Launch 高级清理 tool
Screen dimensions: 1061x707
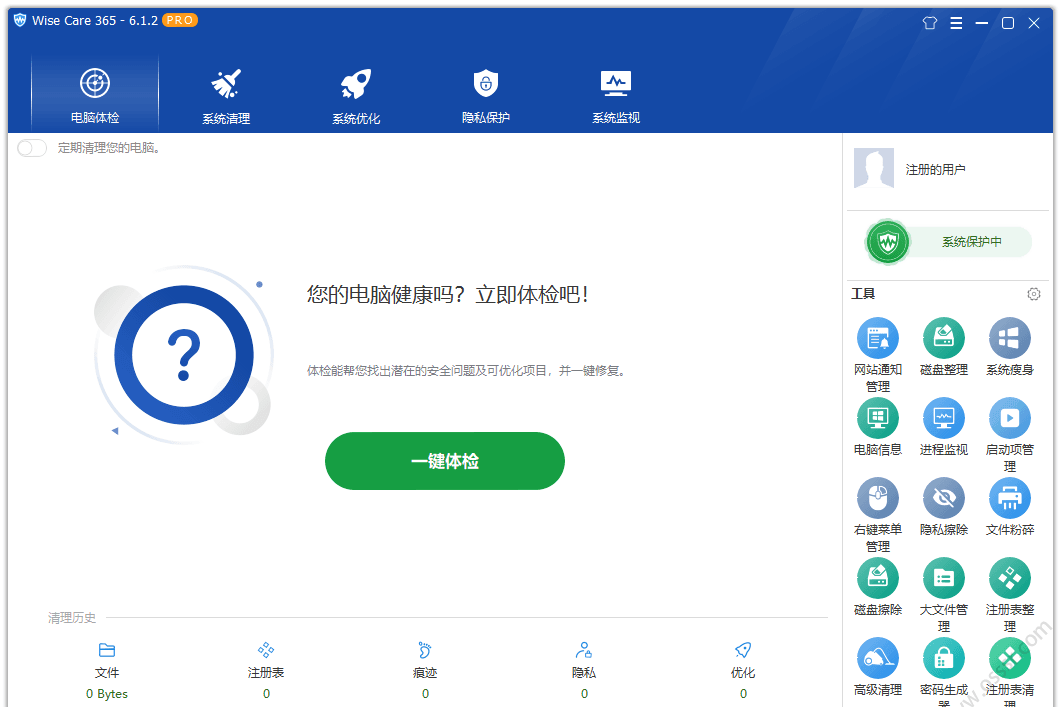(878, 666)
